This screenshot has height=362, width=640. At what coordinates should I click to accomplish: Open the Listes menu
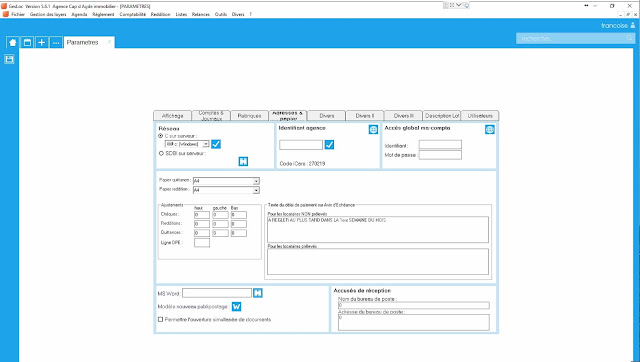coord(181,14)
